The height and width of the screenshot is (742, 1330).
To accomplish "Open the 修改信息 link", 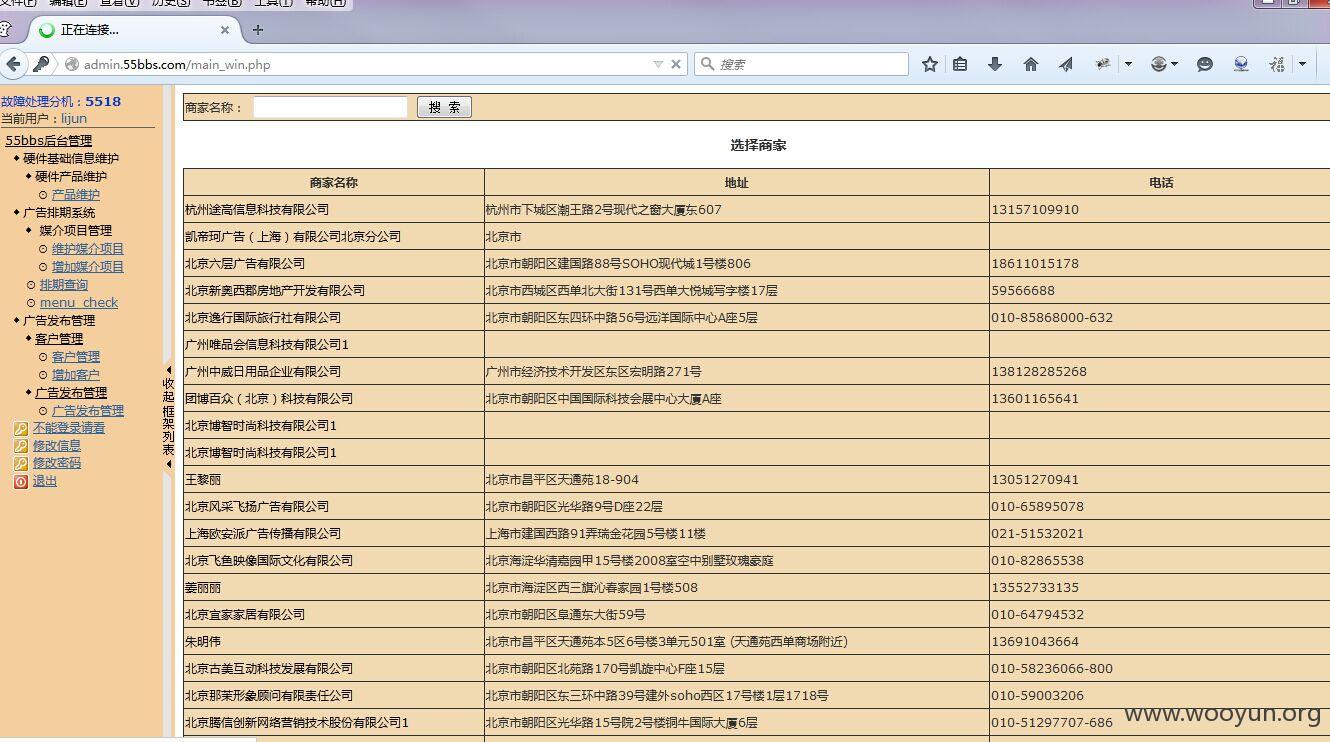I will (x=57, y=446).
